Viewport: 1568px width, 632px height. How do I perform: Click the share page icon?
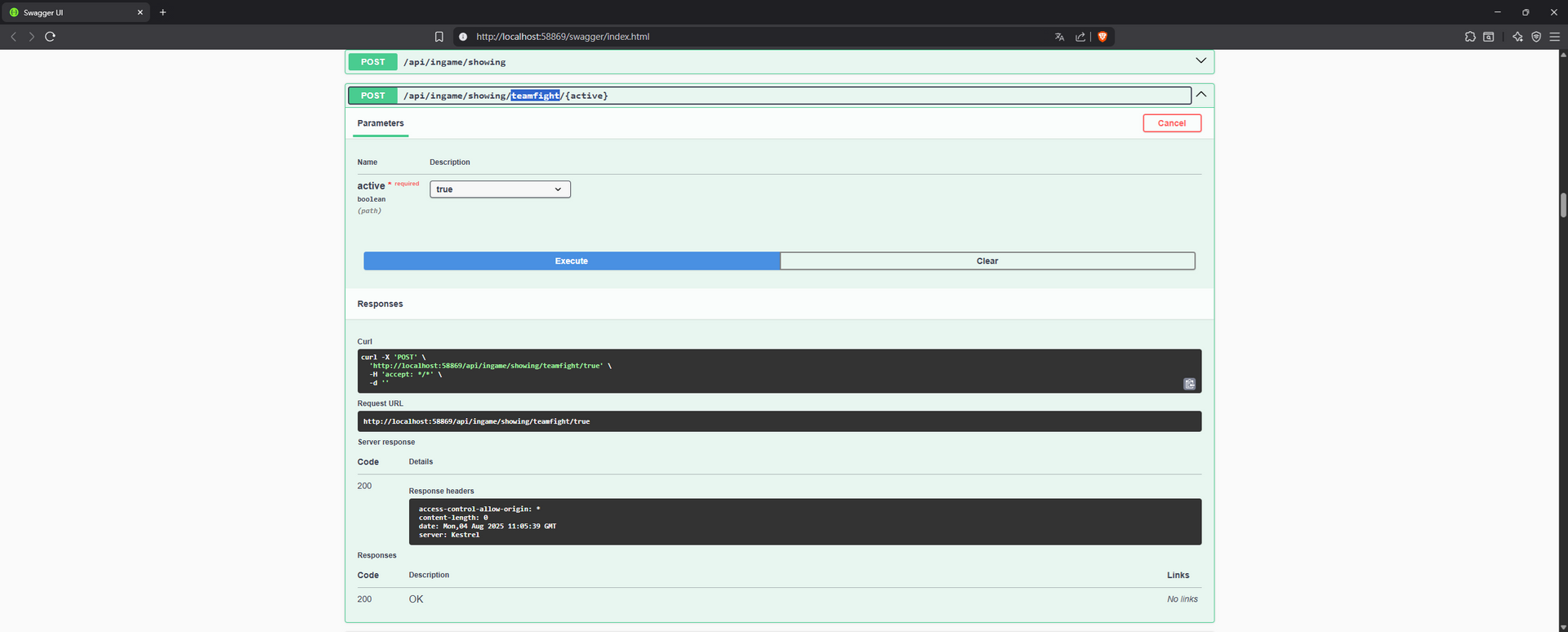[x=1080, y=37]
